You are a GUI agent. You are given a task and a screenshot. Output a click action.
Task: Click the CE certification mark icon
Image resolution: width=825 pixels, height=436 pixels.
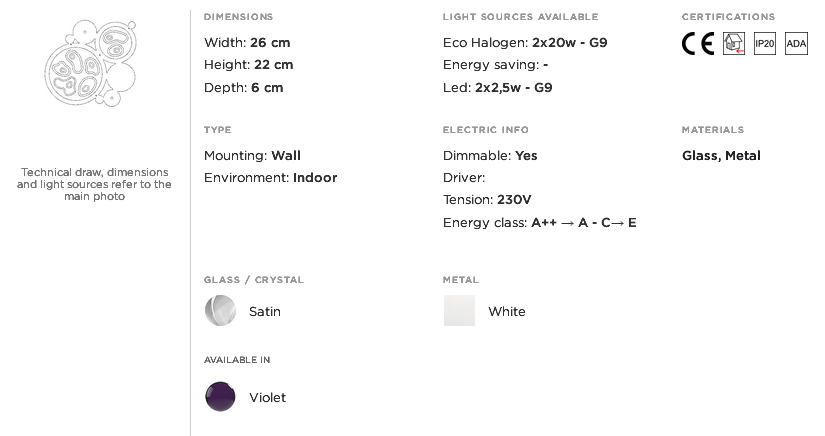coord(698,44)
